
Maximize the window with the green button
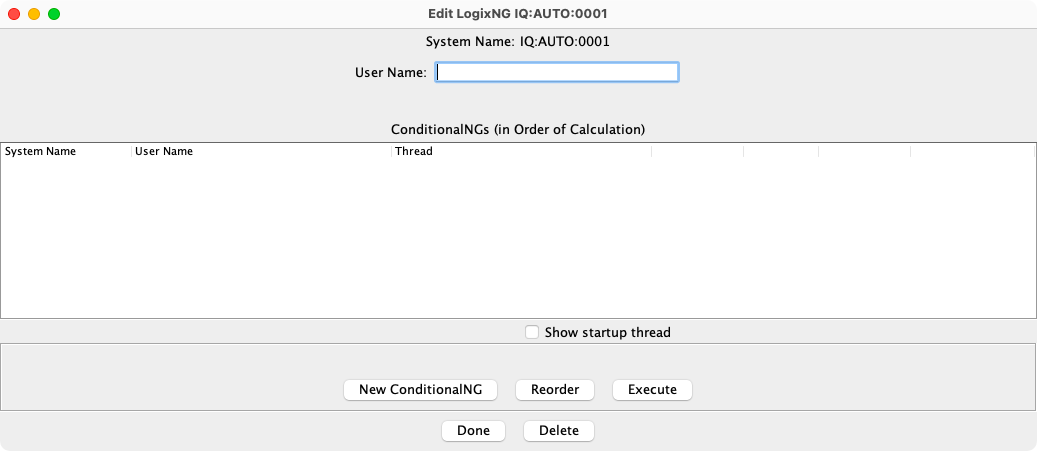pos(54,14)
